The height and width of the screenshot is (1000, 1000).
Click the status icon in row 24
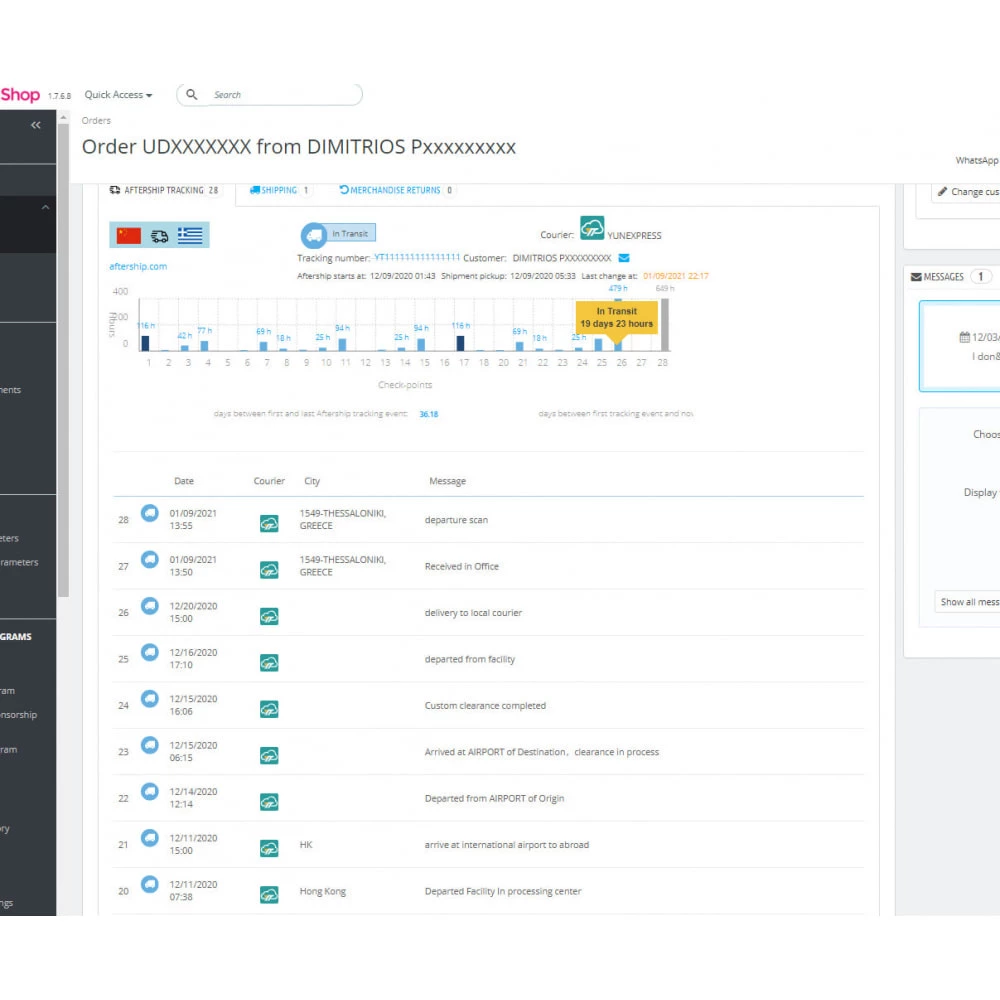150,699
